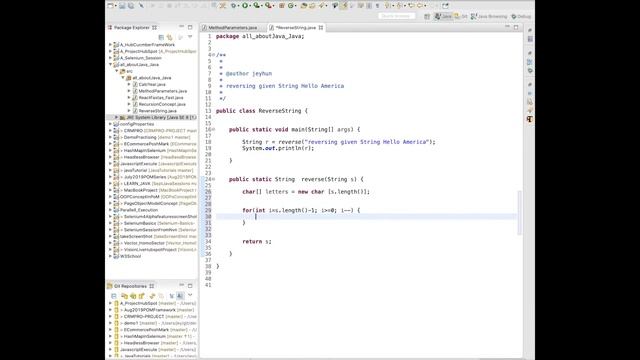The width and height of the screenshot is (640, 360).
Task: Collapse the reverse method fold at line 24
Action: 213,179
